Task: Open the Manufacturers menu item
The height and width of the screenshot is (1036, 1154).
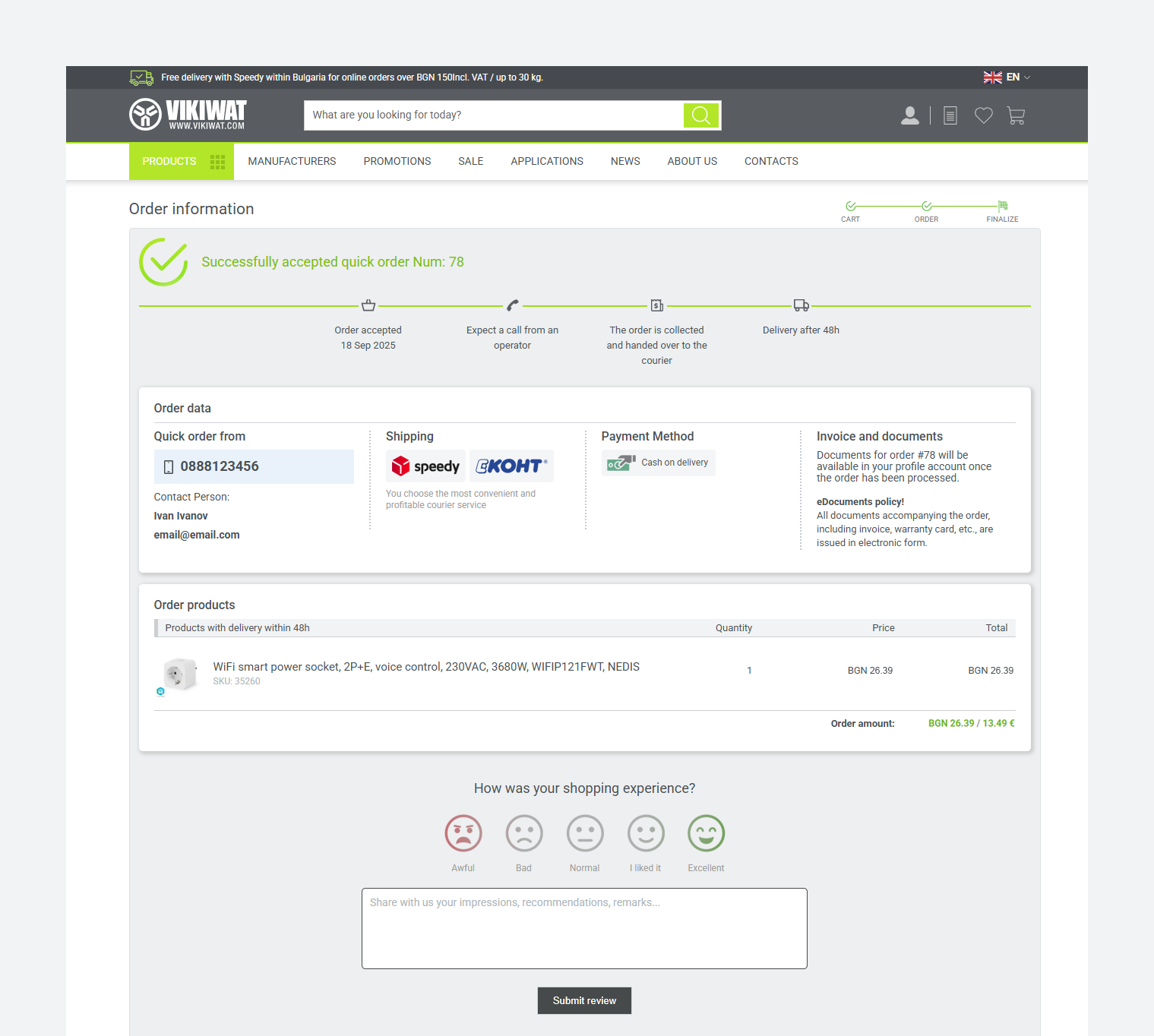Action: [292, 162]
